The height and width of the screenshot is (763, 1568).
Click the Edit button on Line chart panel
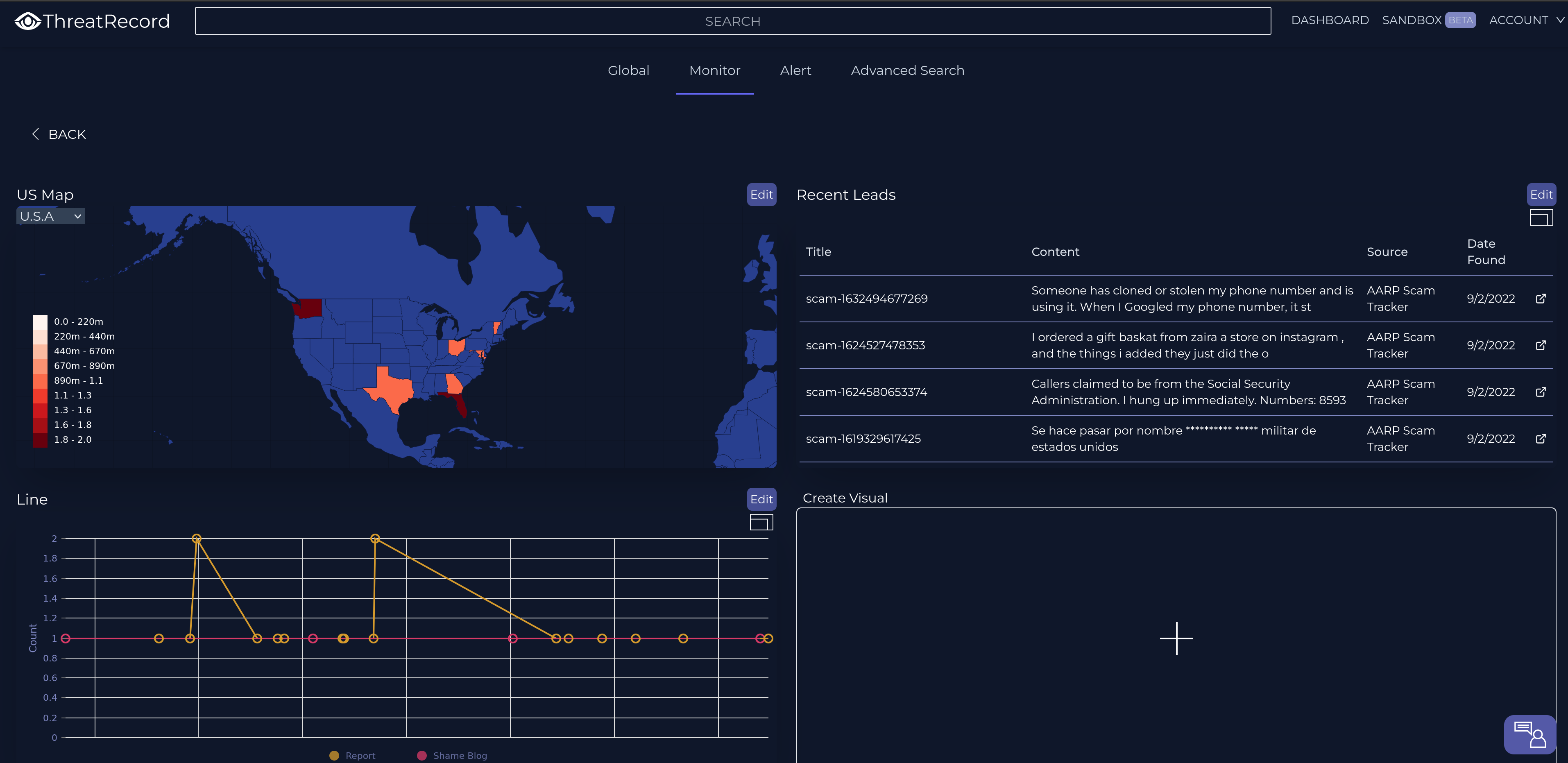pyautogui.click(x=762, y=497)
